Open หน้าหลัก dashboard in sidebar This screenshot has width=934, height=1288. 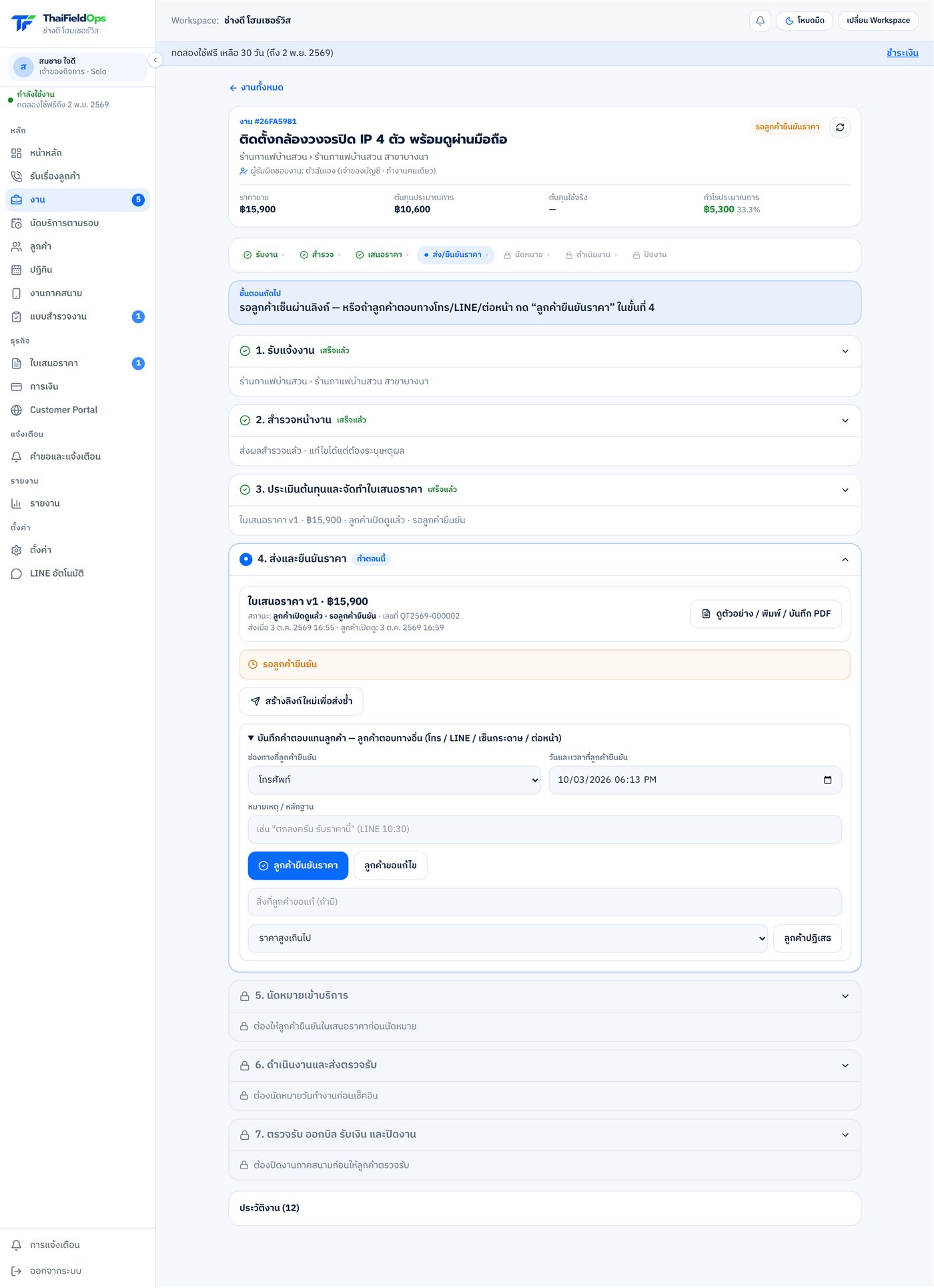(x=77, y=153)
